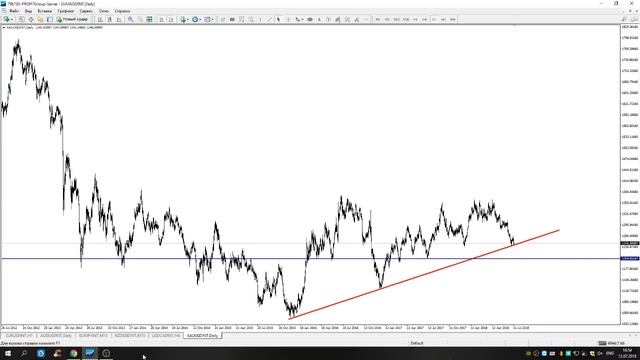Expand the templates dropdown arrow
This screenshot has width=640, height=360.
(213, 19)
